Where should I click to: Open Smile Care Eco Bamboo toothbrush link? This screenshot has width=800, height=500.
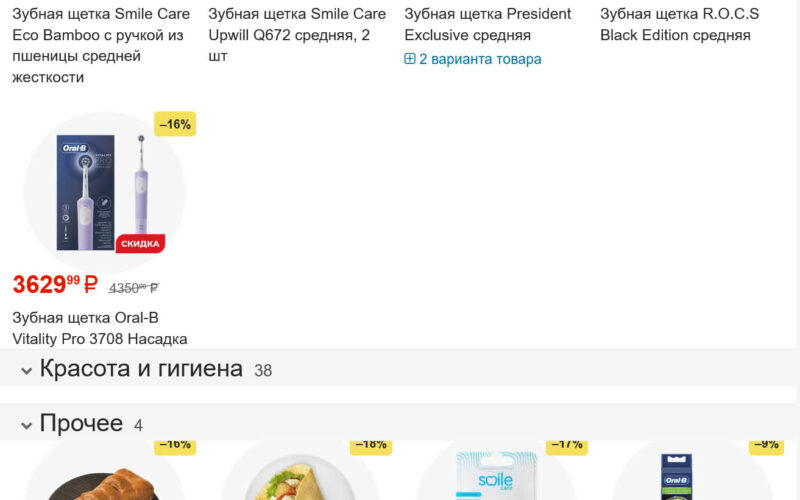pos(101,45)
